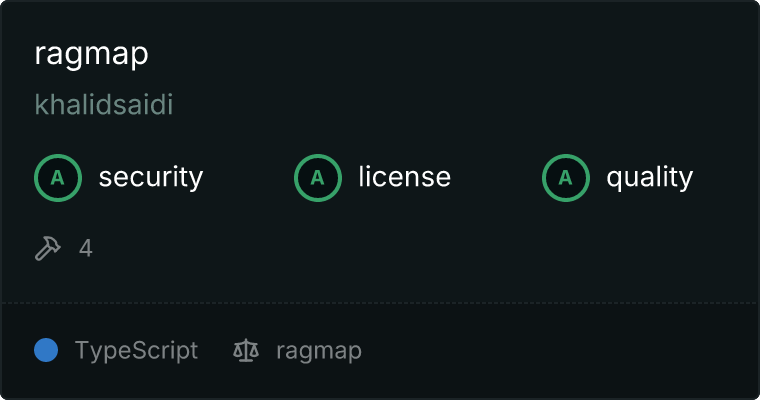Click the blank footer area right of the license name
Screen dimensions: 760x400
(x=557, y=351)
